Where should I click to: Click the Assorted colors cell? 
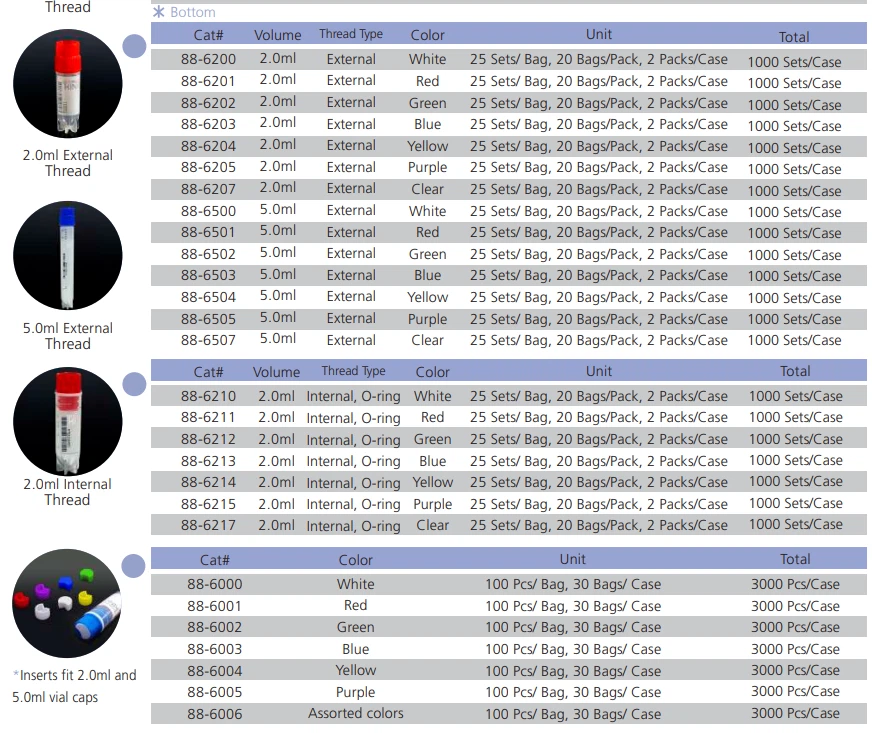tap(356, 713)
